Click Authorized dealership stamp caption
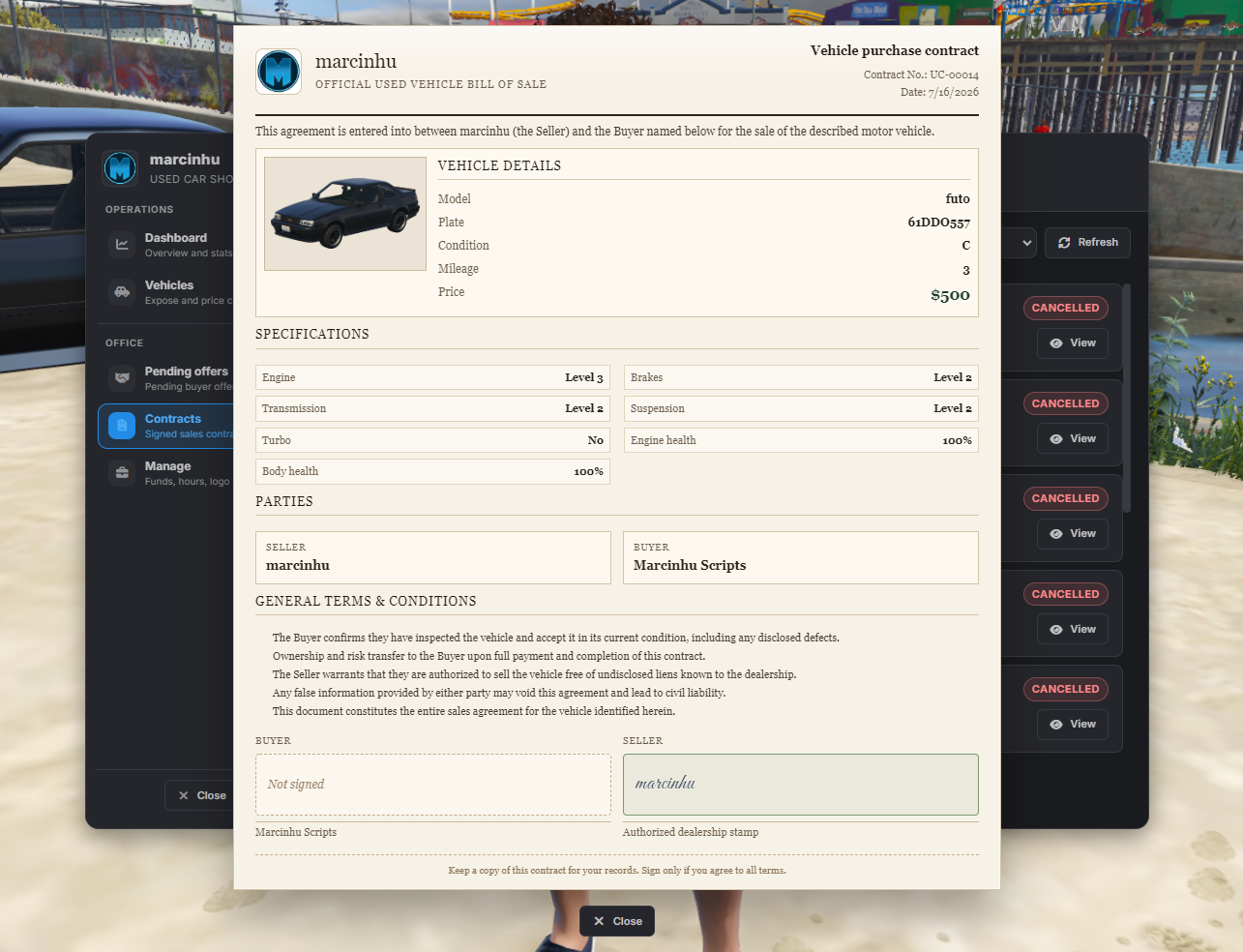The height and width of the screenshot is (952, 1243). pos(691,832)
